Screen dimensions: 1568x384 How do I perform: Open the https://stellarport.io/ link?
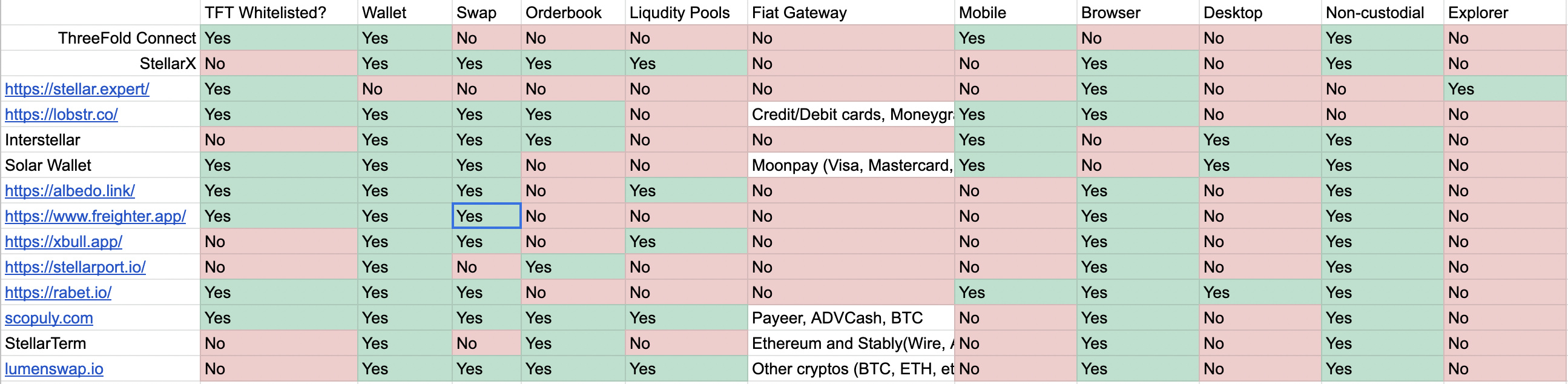click(75, 267)
